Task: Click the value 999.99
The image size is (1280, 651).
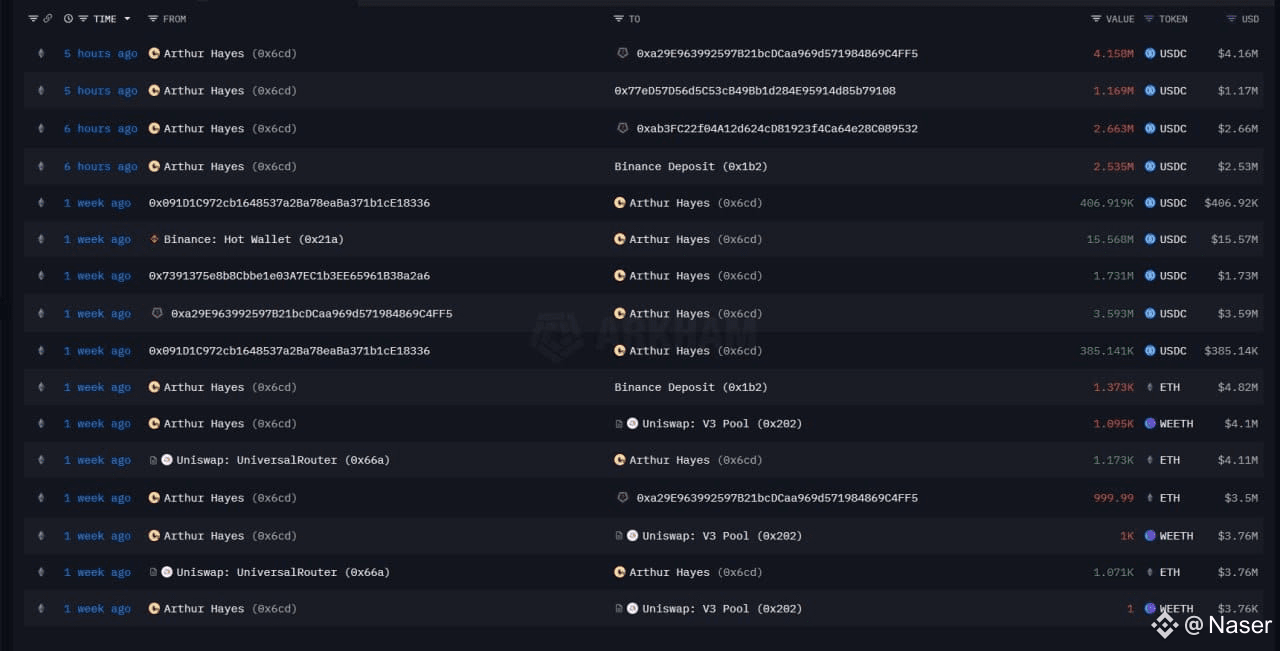Action: click(x=1114, y=498)
